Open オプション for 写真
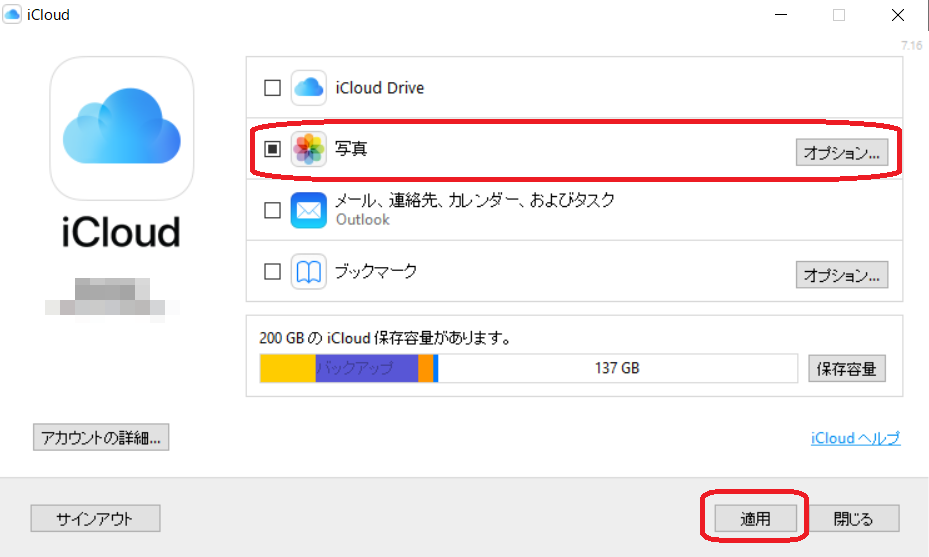Viewport: 929px width, 557px height. click(x=841, y=152)
